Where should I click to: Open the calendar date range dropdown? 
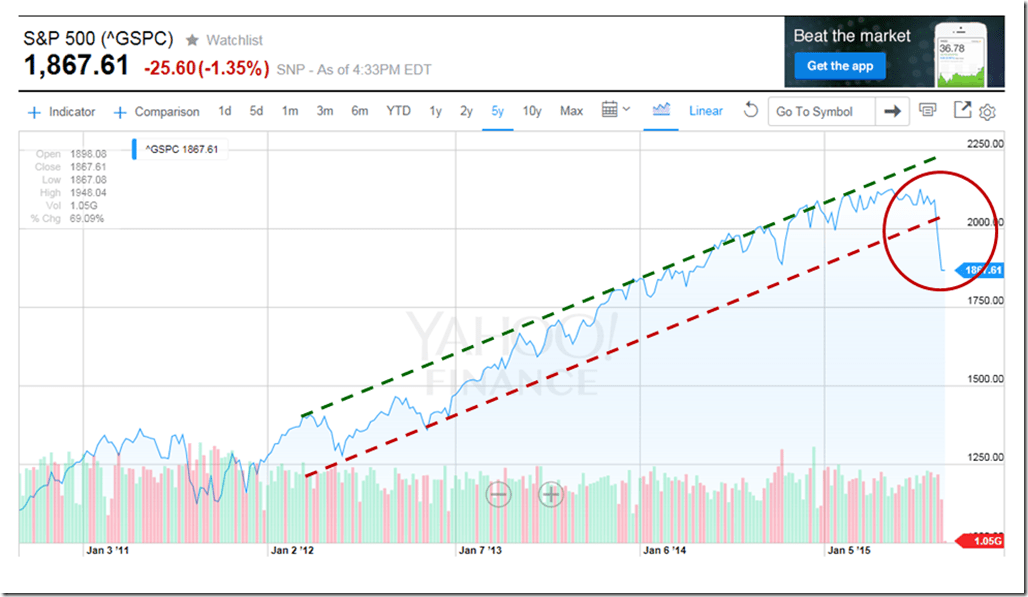coord(616,110)
